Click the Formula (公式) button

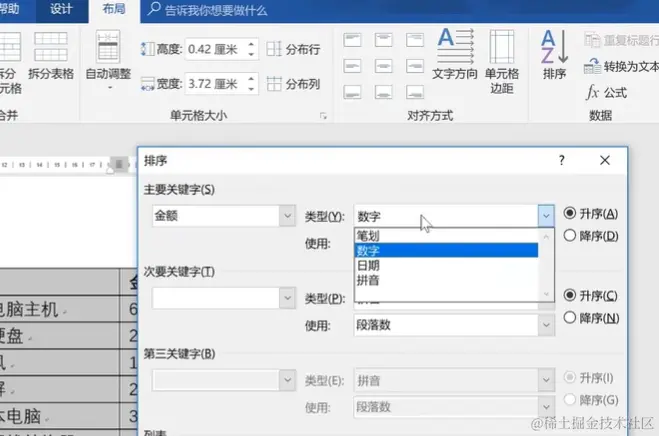[x=606, y=92]
